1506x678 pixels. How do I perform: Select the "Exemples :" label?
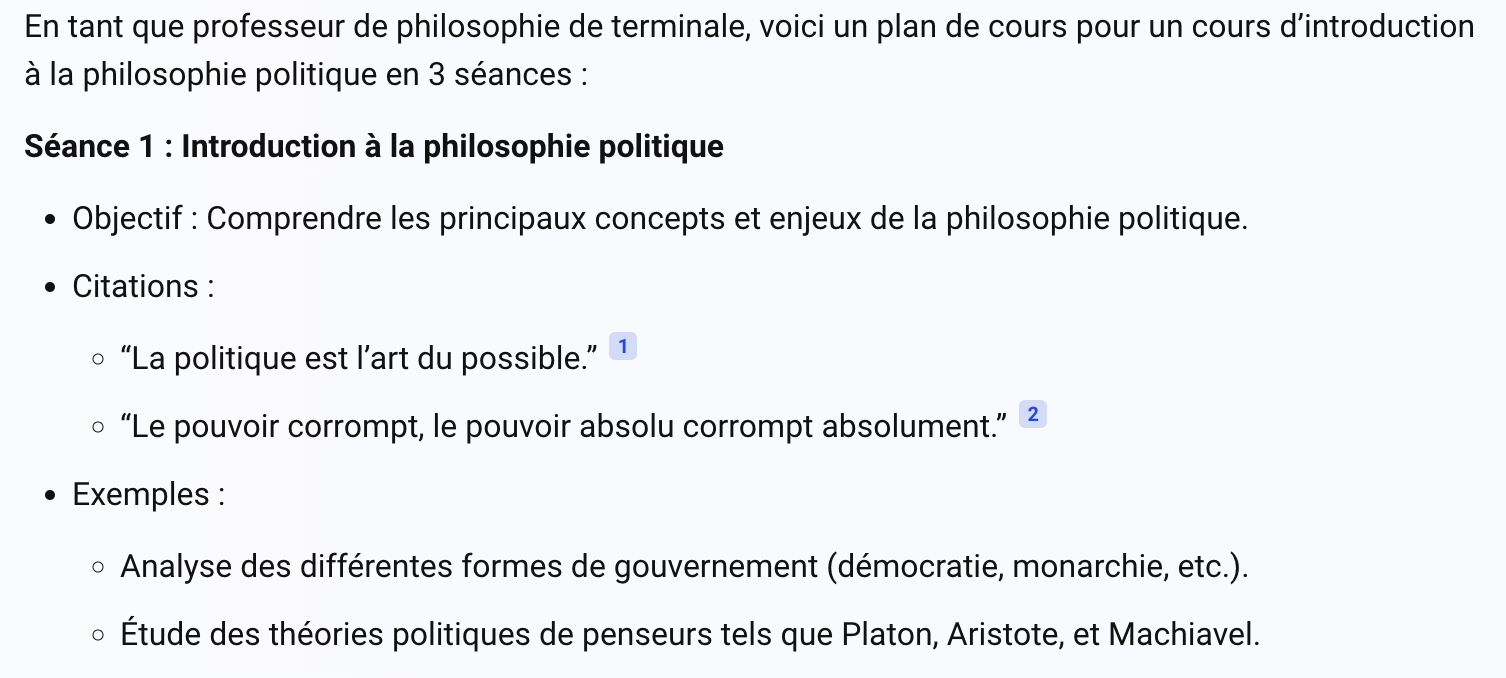click(x=148, y=495)
